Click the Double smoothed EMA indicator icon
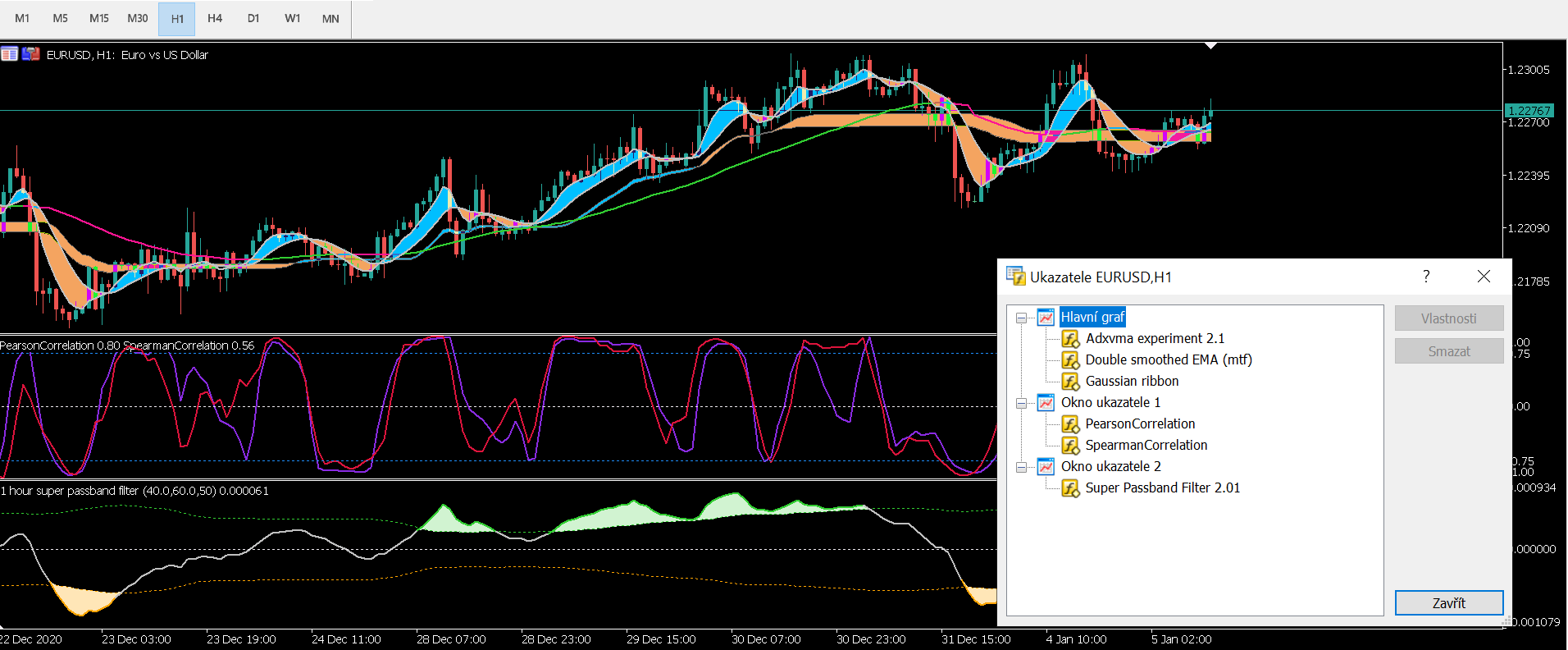Image resolution: width=1568 pixels, height=650 pixels. (x=1070, y=360)
